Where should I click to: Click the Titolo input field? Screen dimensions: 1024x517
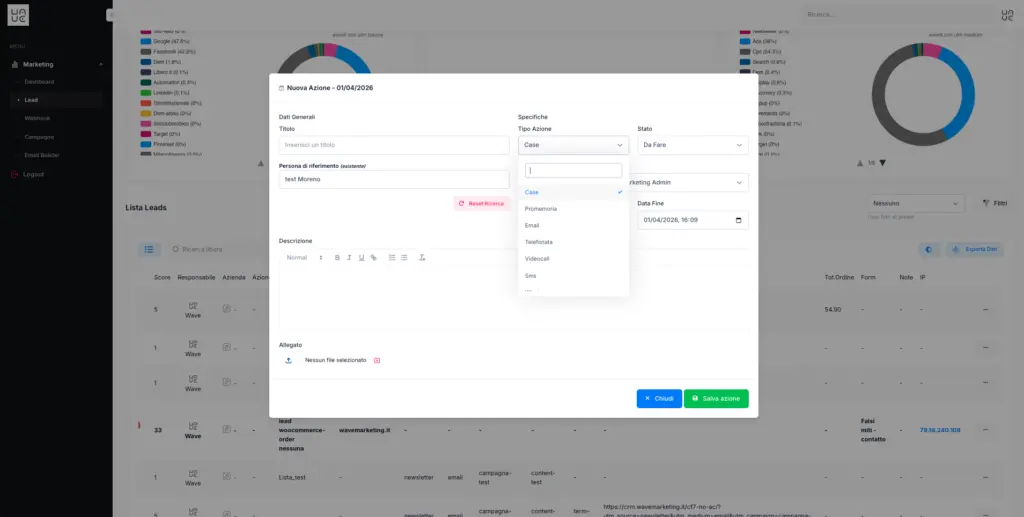394,145
